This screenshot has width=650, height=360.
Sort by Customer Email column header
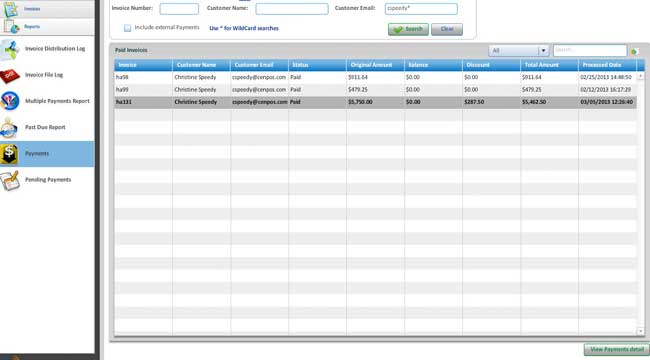[x=260, y=65]
